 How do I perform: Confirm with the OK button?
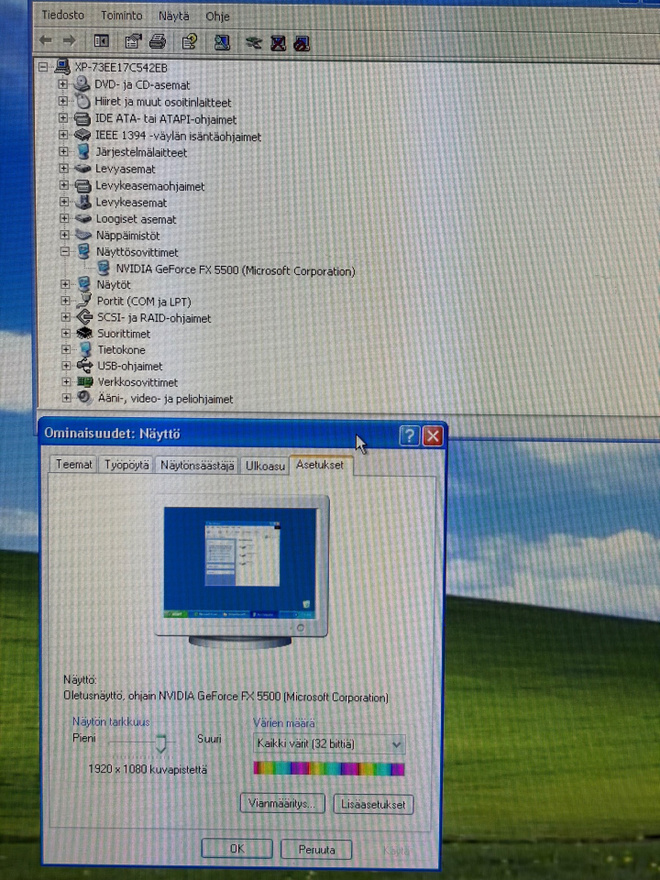237,849
